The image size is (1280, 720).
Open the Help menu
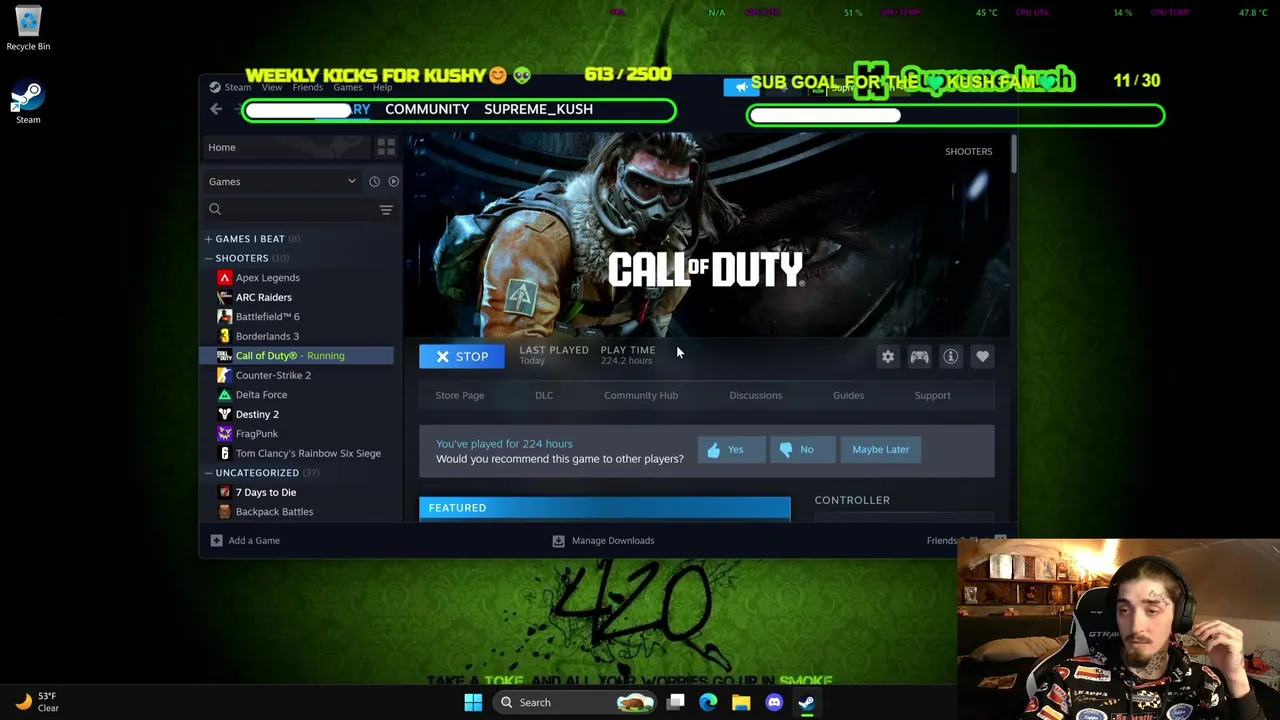382,87
